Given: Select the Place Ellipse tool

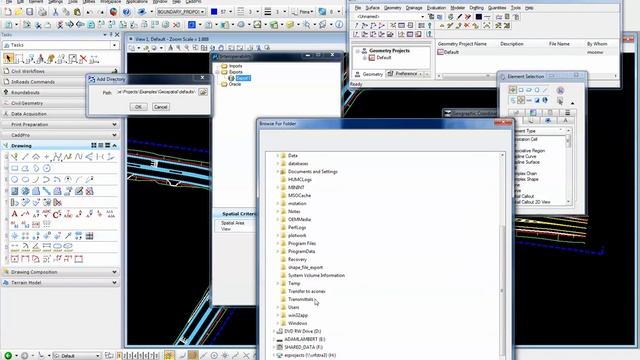Looking at the screenshot, I should click(25, 180).
